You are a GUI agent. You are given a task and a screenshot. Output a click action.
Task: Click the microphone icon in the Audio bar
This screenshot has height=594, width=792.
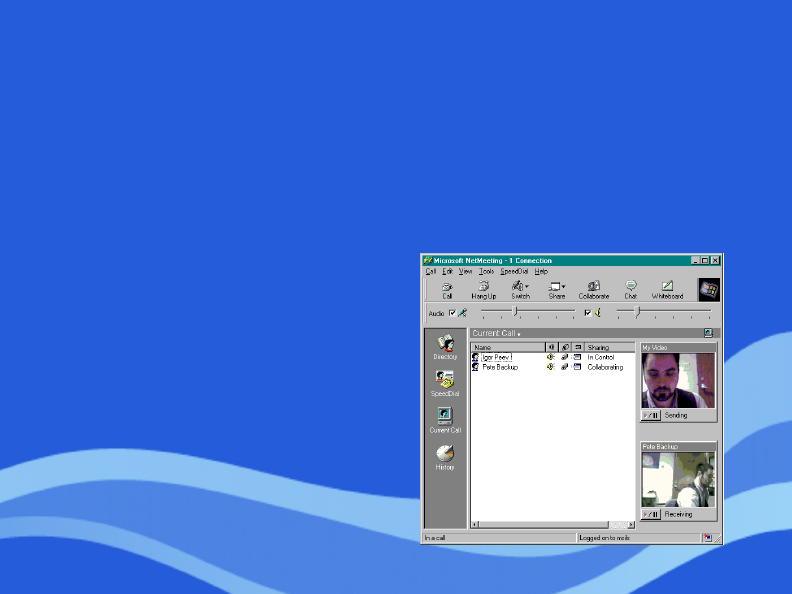coord(462,313)
